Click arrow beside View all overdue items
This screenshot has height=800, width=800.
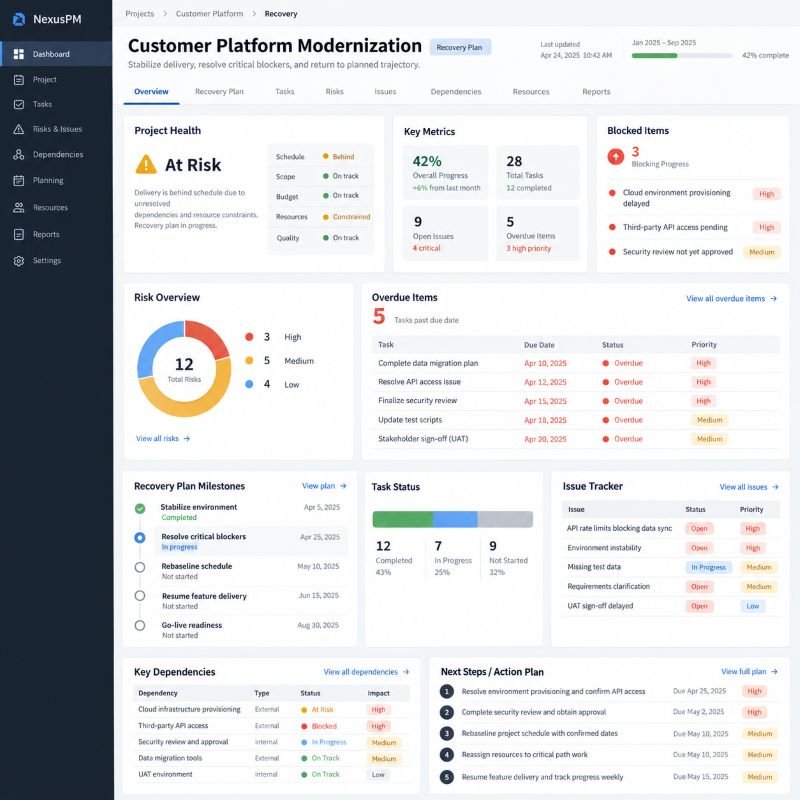(x=773, y=298)
